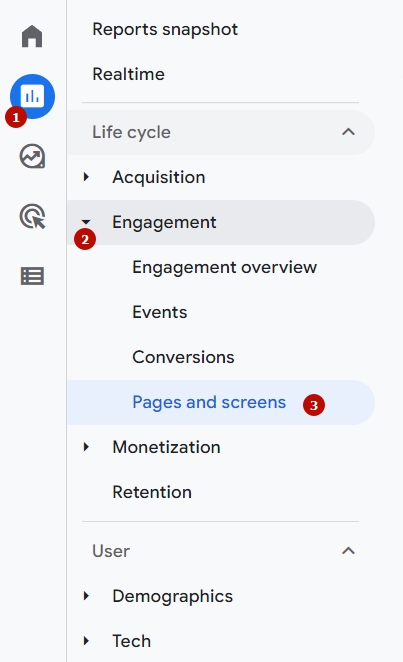
Task: Open the Realtime report
Action: point(128,74)
